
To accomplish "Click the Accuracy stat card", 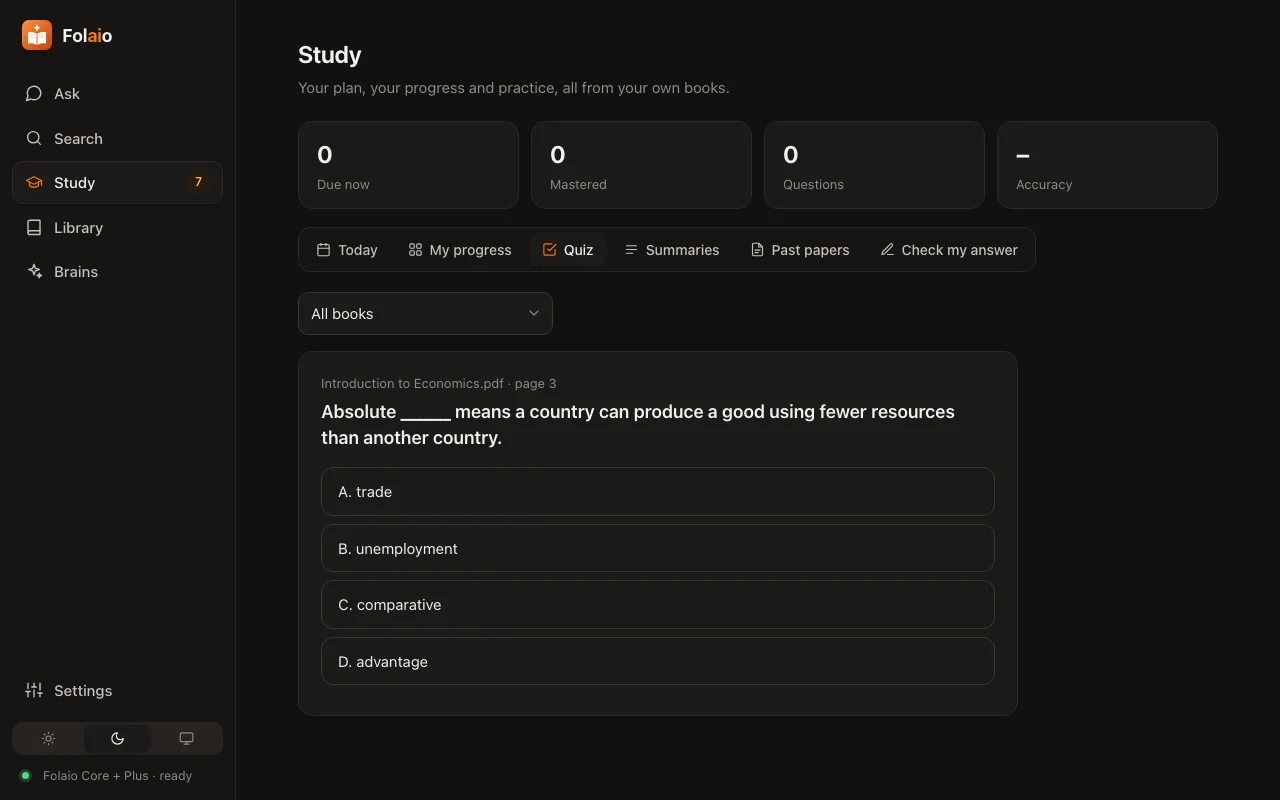I will pos(1107,165).
